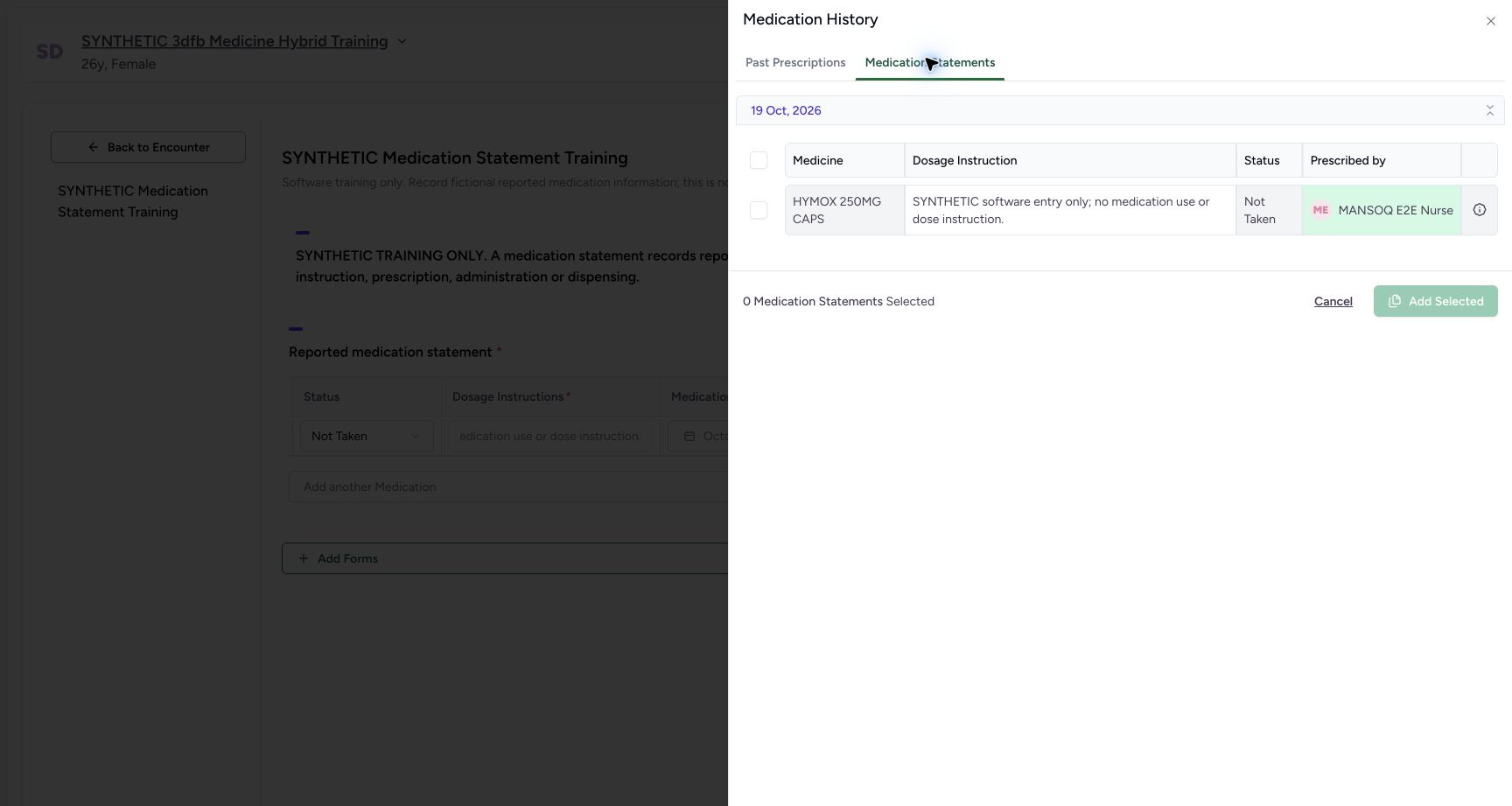Click the Dosage Instructions input field
The width and height of the screenshot is (1512, 806).
pyautogui.click(x=550, y=436)
